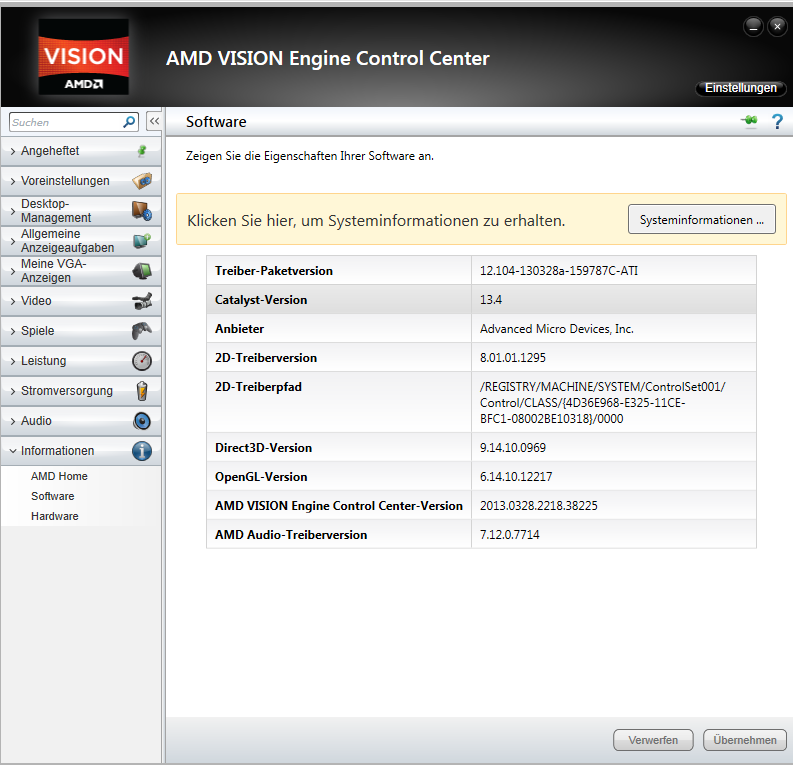Click the Spiele gamepad icon
793x765 pixels.
[x=142, y=331]
